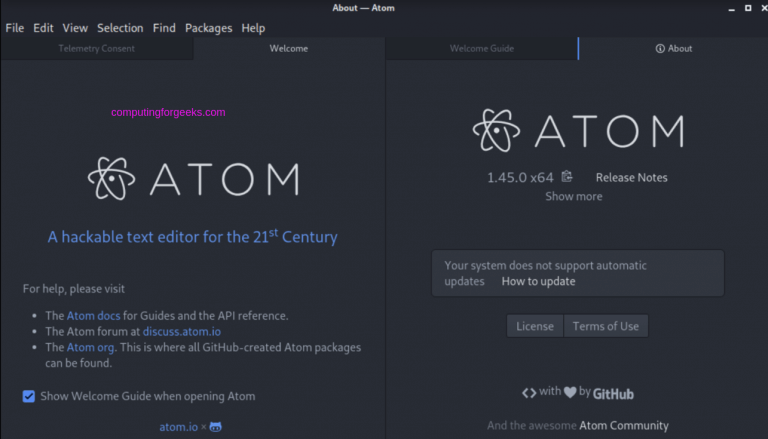768x439 pixels.
Task: Click the How to update link
Action: coord(538,281)
